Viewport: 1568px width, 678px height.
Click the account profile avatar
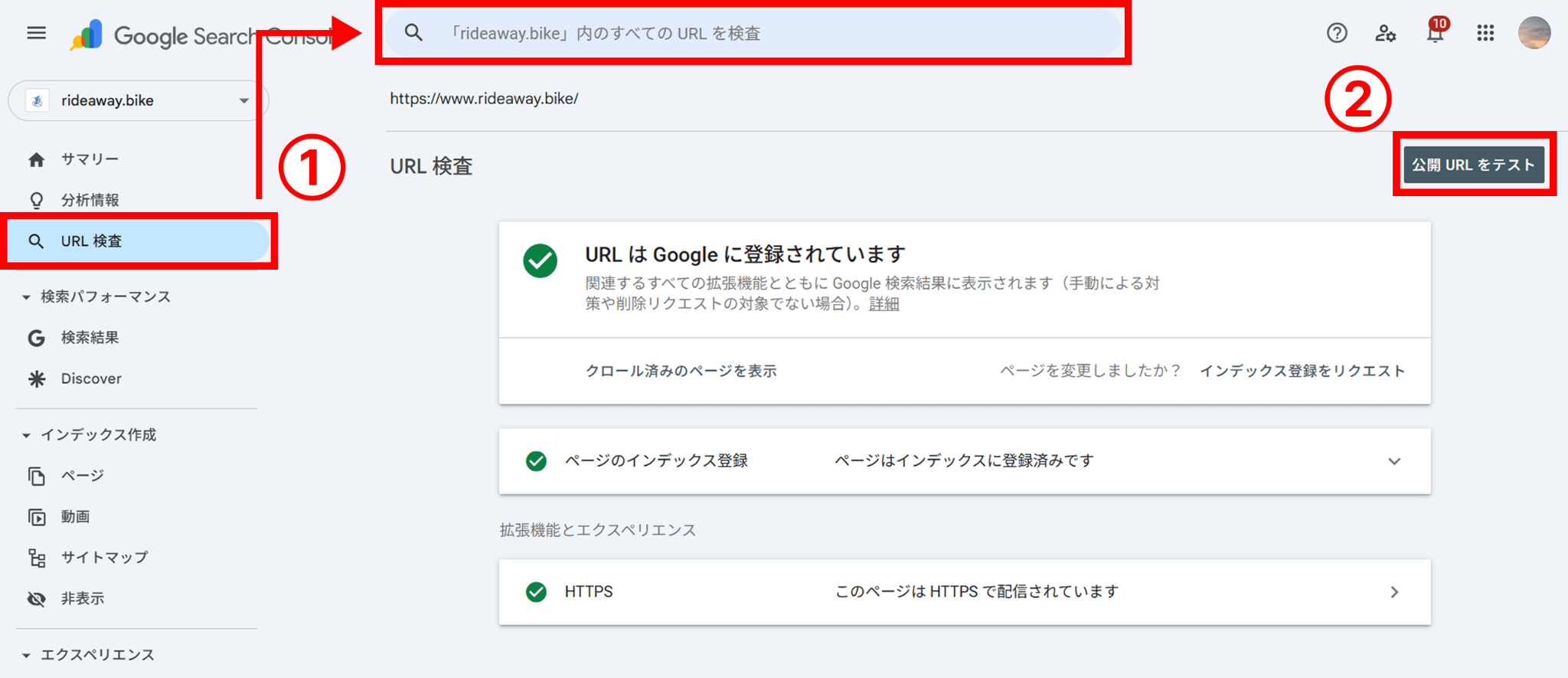(x=1534, y=33)
